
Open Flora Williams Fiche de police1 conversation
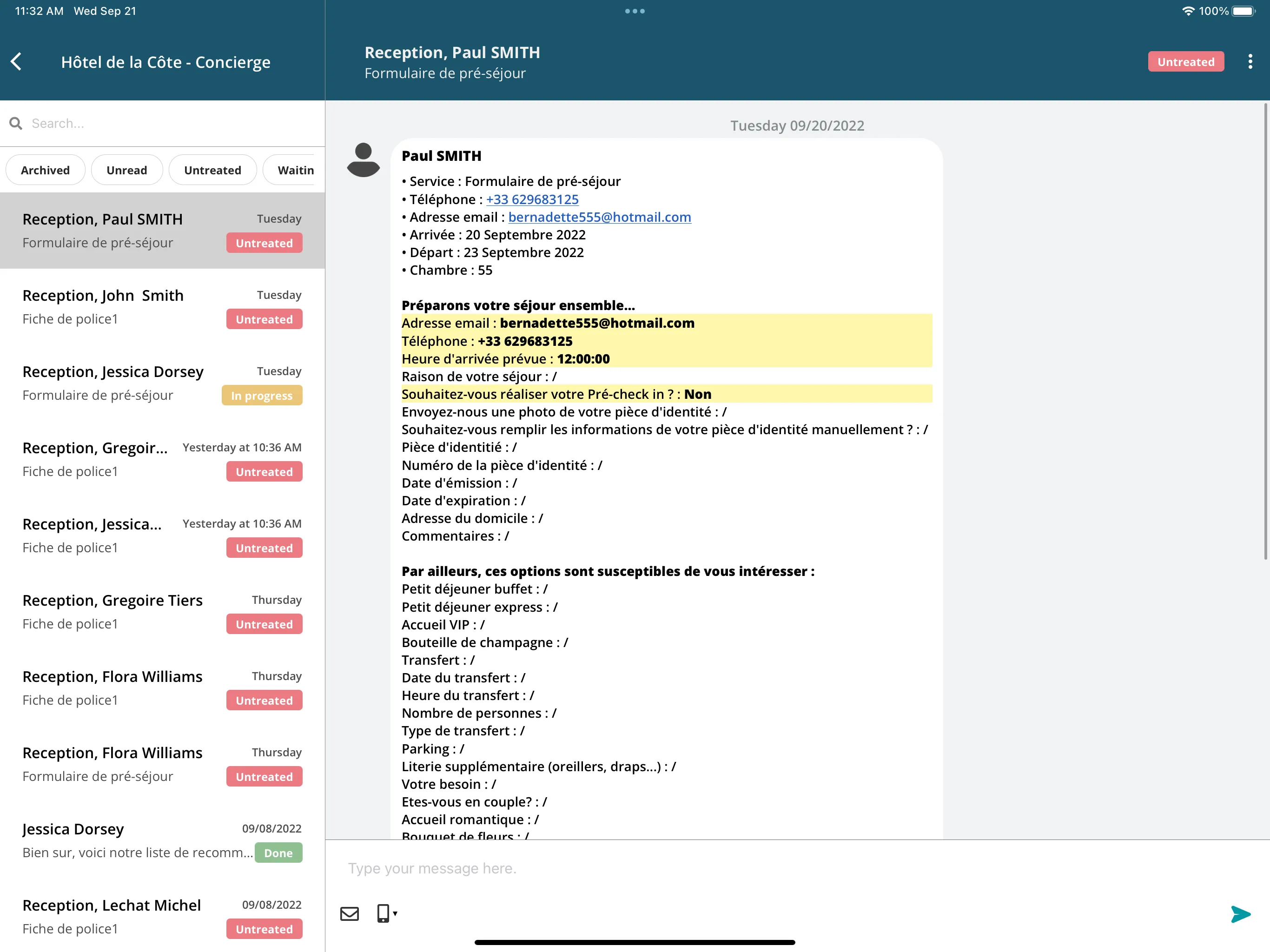tap(163, 688)
